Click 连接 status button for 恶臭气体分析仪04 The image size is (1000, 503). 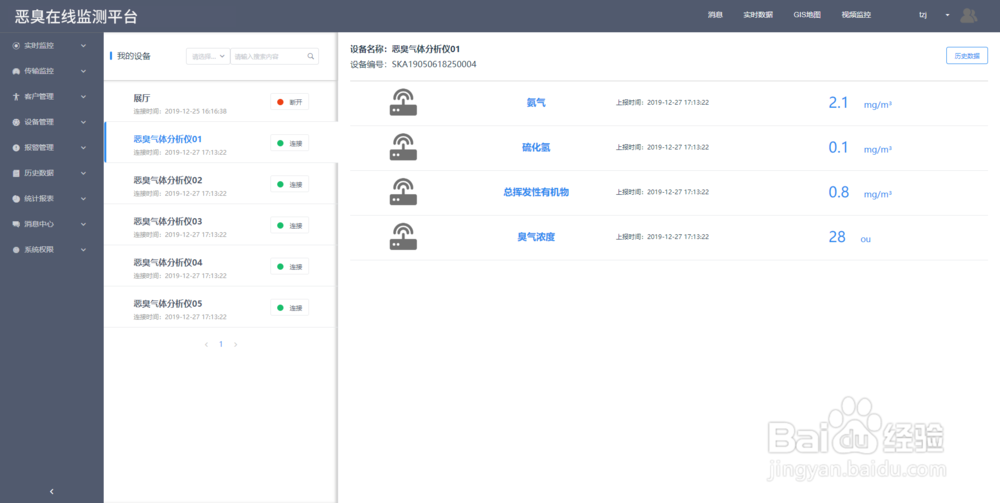tap(290, 266)
